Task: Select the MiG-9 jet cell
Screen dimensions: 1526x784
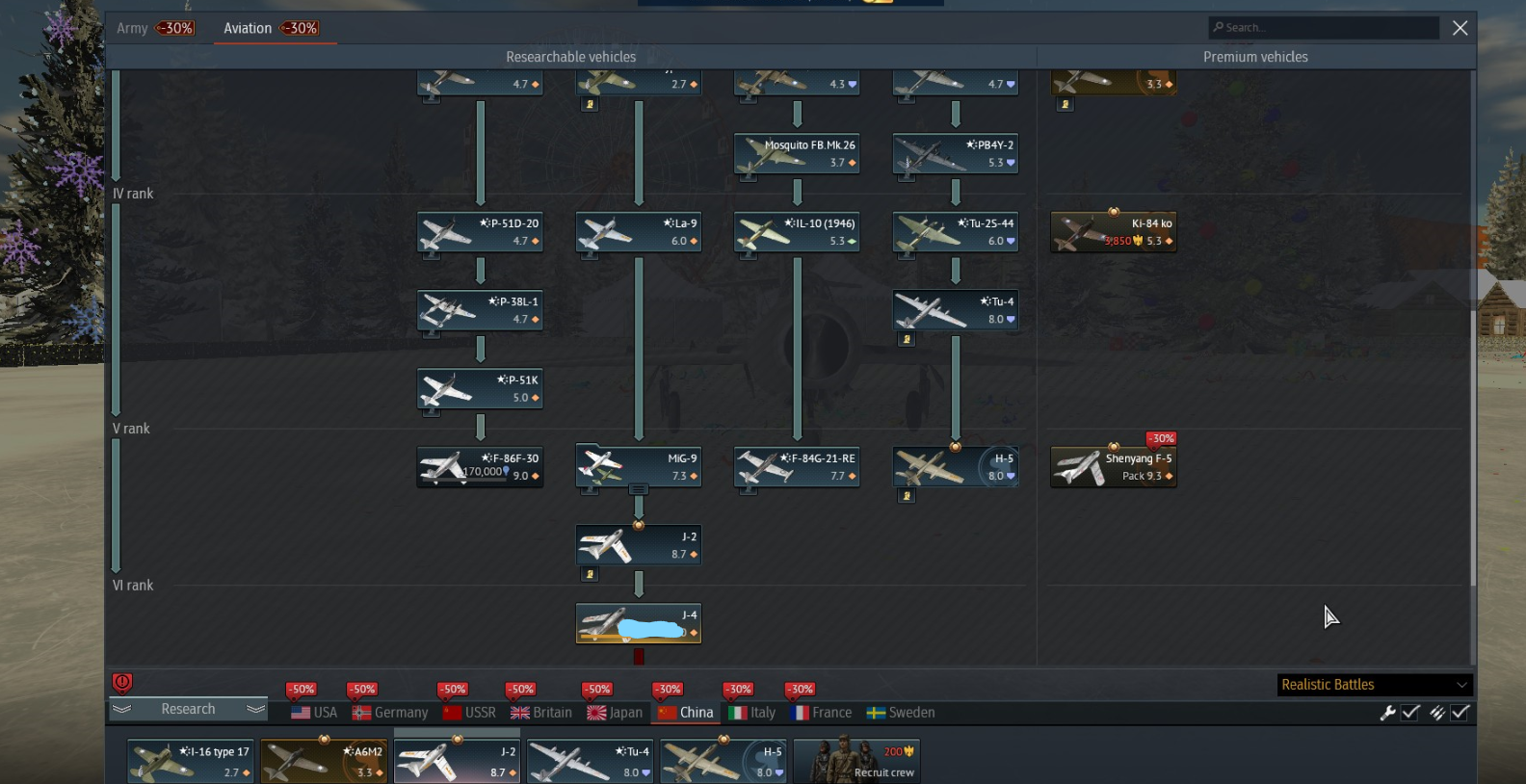Action: point(639,467)
